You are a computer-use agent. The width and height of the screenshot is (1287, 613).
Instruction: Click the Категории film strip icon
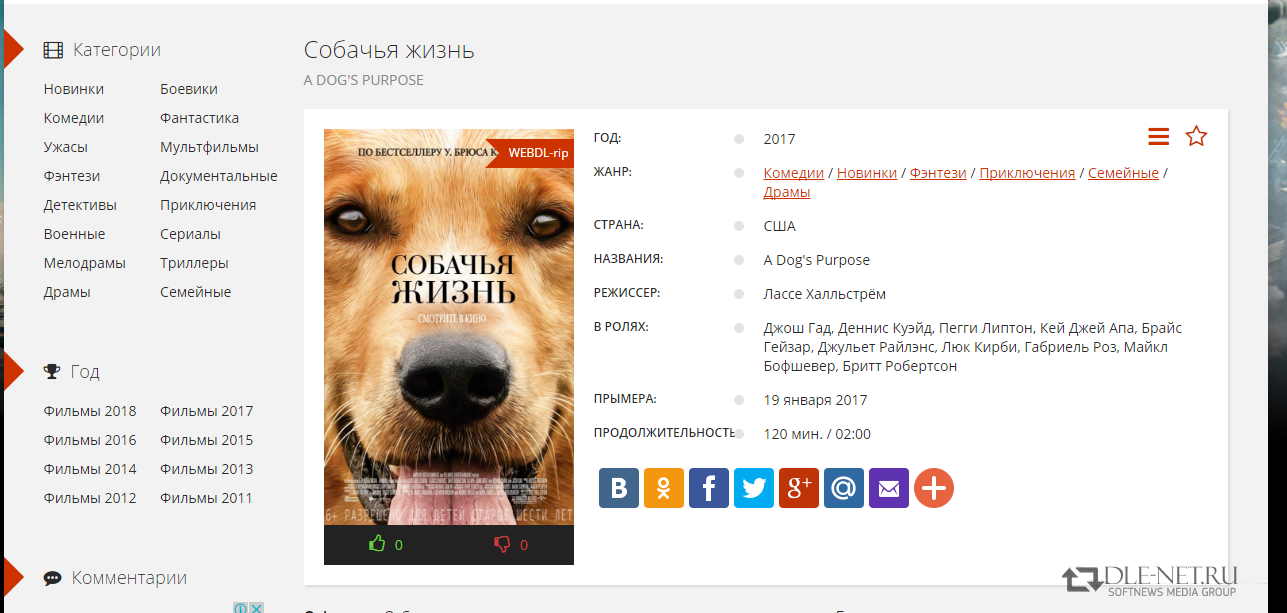pos(53,50)
